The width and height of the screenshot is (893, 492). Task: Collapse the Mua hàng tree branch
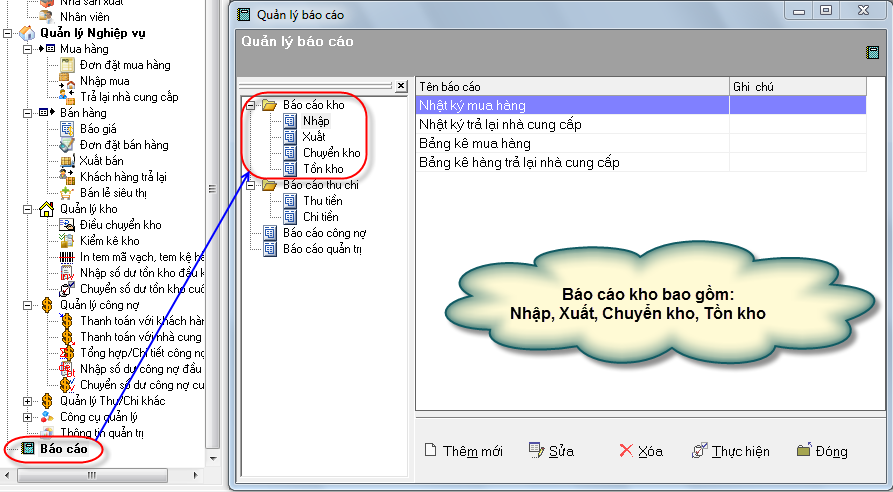pyautogui.click(x=27, y=49)
